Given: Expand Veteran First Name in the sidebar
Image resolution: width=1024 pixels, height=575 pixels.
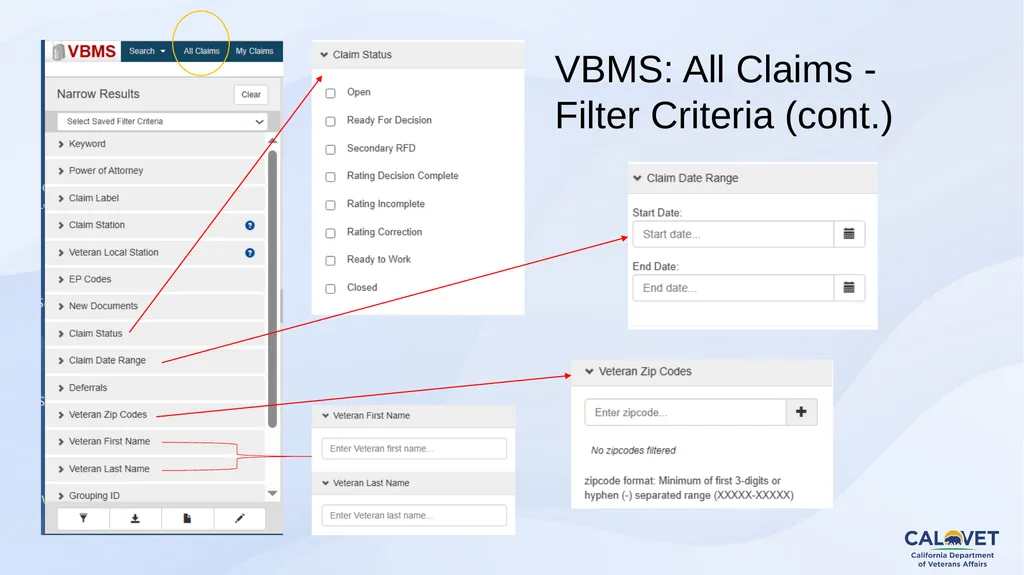Looking at the screenshot, I should point(155,441).
